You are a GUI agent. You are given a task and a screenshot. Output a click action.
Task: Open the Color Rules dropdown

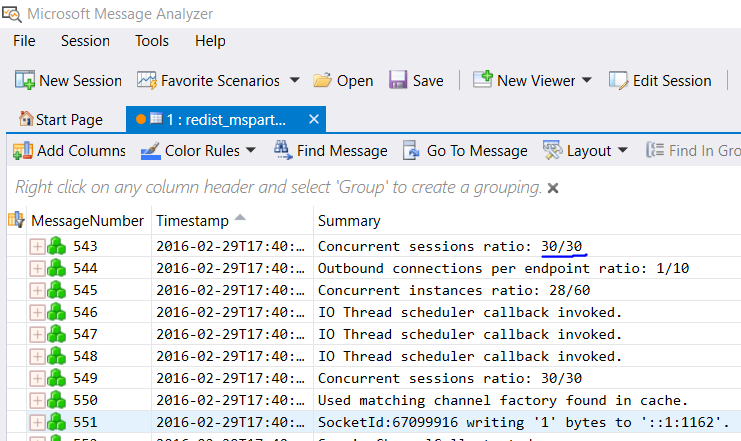(x=250, y=151)
